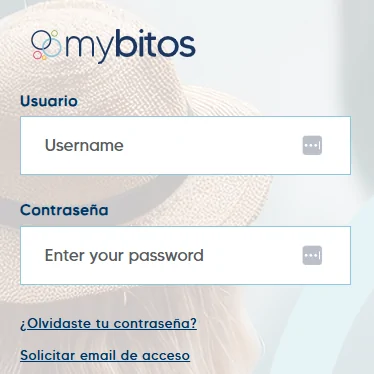
Task: Open the ¿Olvidaste tu contraseña? link
Action: [108, 324]
